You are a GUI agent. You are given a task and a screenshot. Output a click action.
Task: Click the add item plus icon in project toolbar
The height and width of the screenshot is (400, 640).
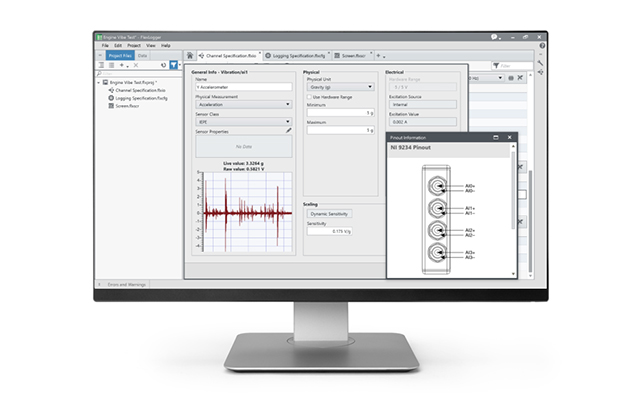[121, 65]
